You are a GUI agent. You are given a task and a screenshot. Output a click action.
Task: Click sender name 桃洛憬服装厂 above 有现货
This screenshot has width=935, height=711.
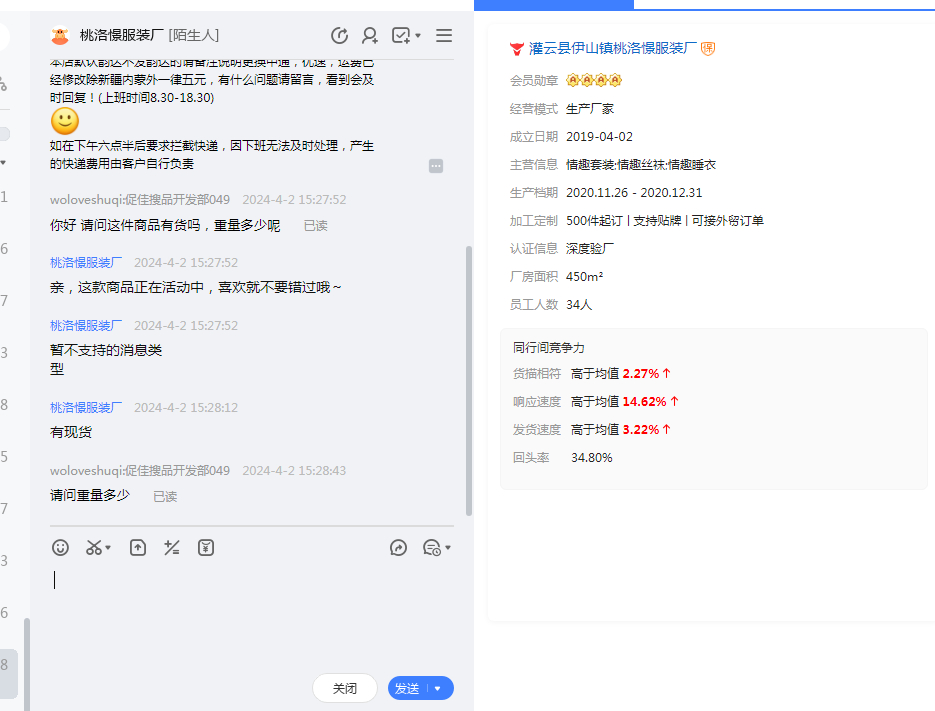pos(86,407)
